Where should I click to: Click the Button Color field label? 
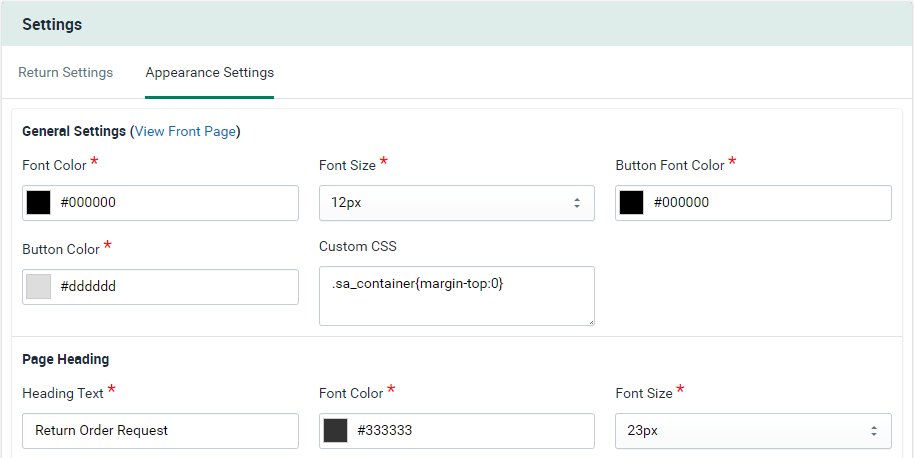[61, 249]
